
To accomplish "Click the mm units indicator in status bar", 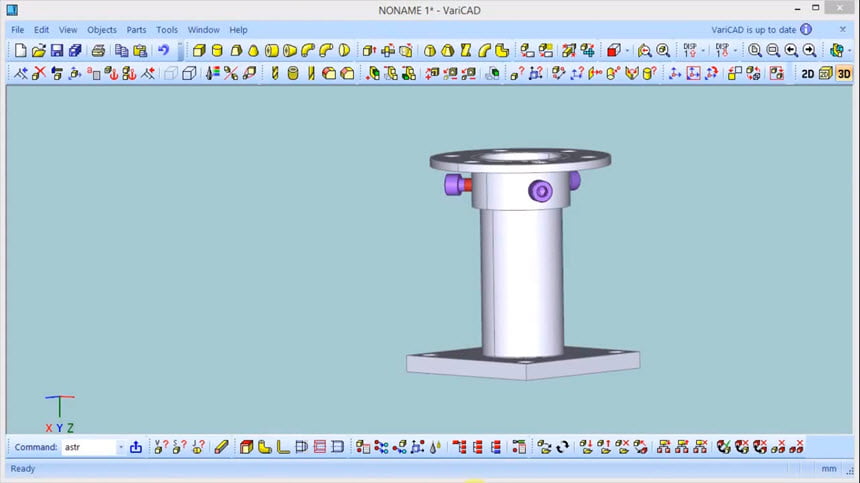I will 829,468.
